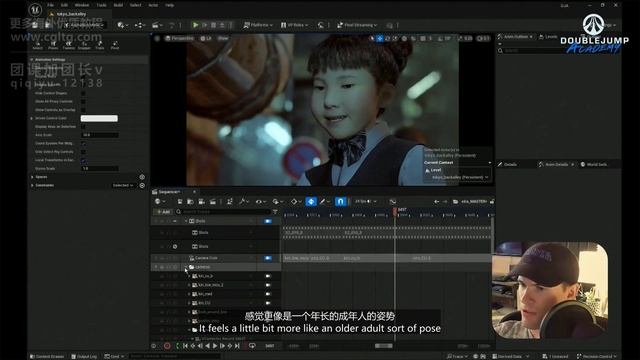Open the Tools menu
The width and height of the screenshot is (640, 360).
[x=101, y=5]
